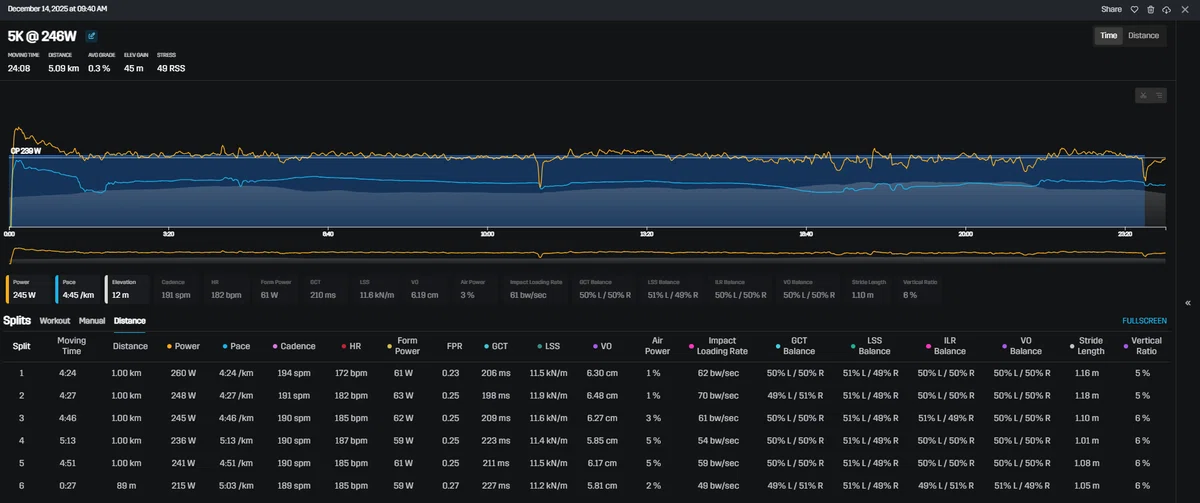The height and width of the screenshot is (503, 1200).
Task: Toggle the Pace metric chip
Action: 77,288
